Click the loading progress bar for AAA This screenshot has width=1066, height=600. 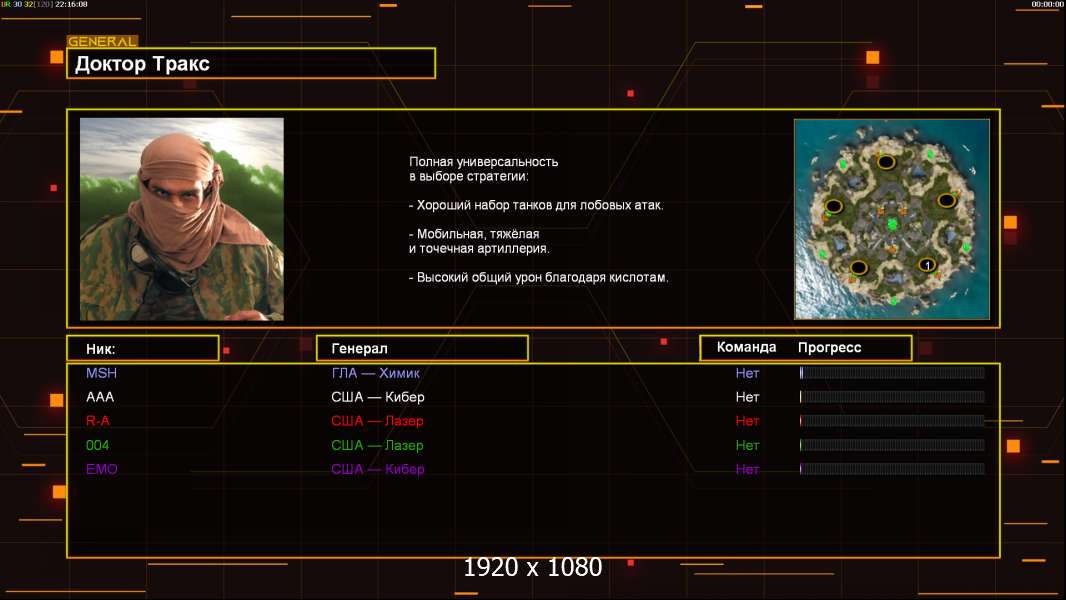[x=892, y=397]
